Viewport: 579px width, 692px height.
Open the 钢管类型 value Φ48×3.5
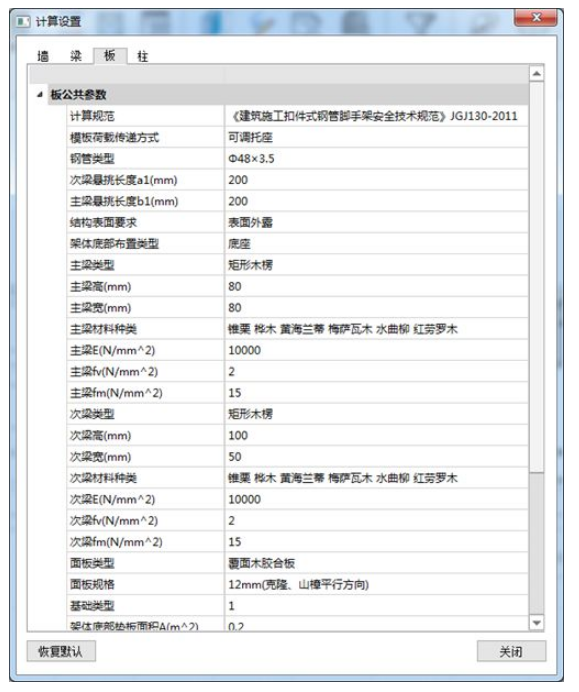point(376,158)
